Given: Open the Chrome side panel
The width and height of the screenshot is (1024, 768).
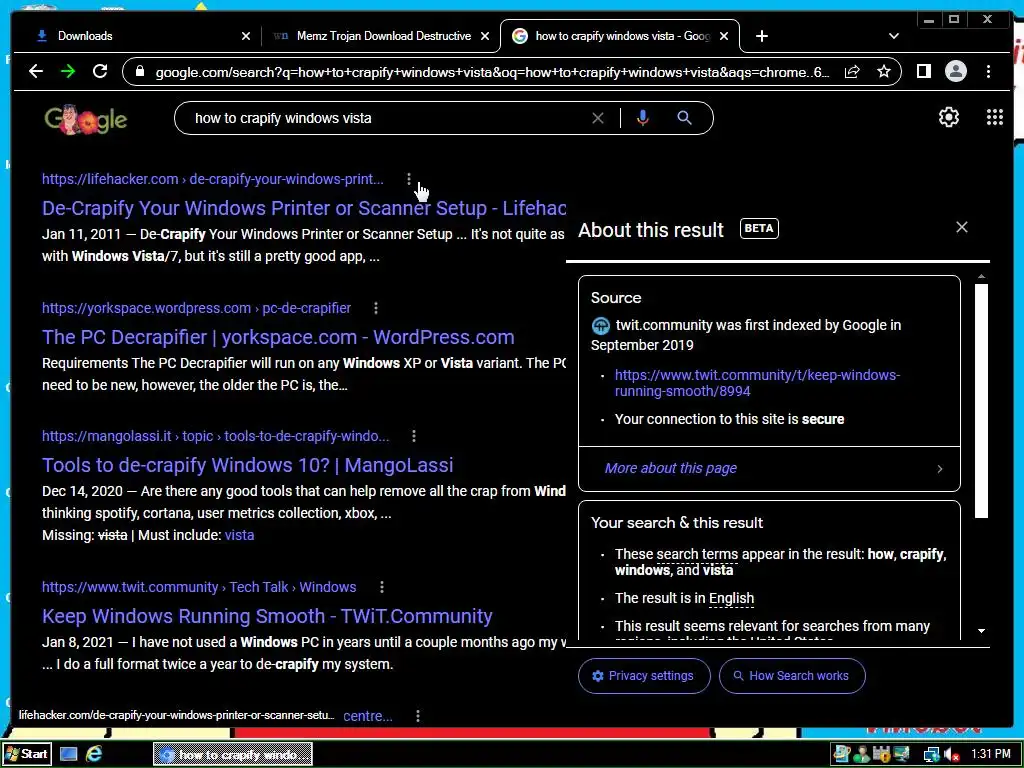Looking at the screenshot, I should [923, 71].
